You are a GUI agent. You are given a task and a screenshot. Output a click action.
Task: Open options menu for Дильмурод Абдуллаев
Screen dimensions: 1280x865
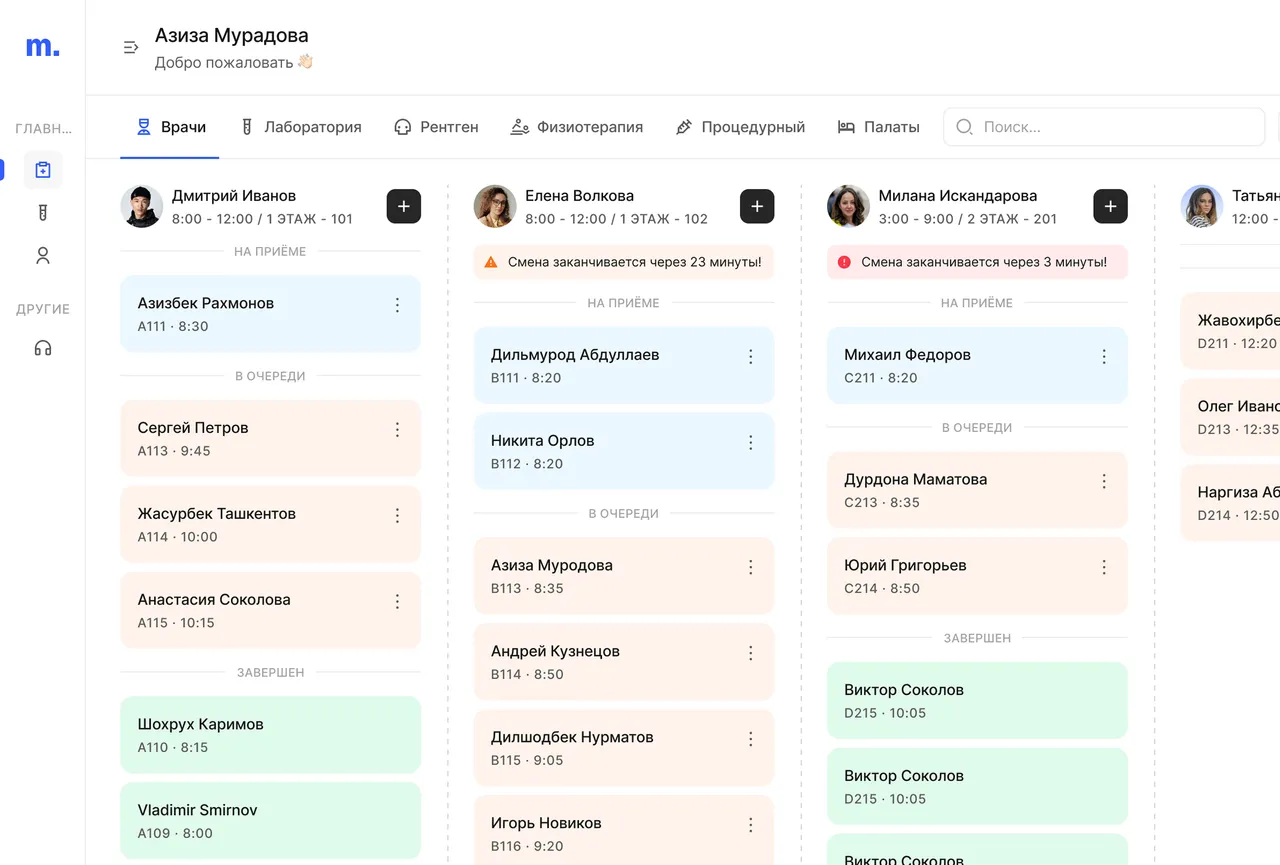pyautogui.click(x=751, y=356)
